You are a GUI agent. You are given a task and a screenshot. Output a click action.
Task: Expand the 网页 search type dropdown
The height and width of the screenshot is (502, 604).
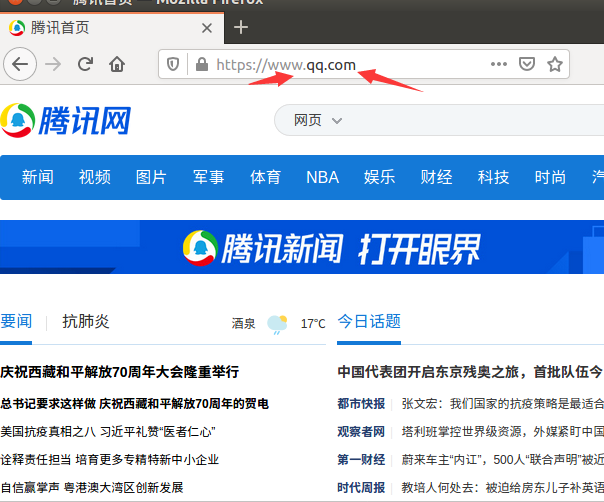pos(318,120)
